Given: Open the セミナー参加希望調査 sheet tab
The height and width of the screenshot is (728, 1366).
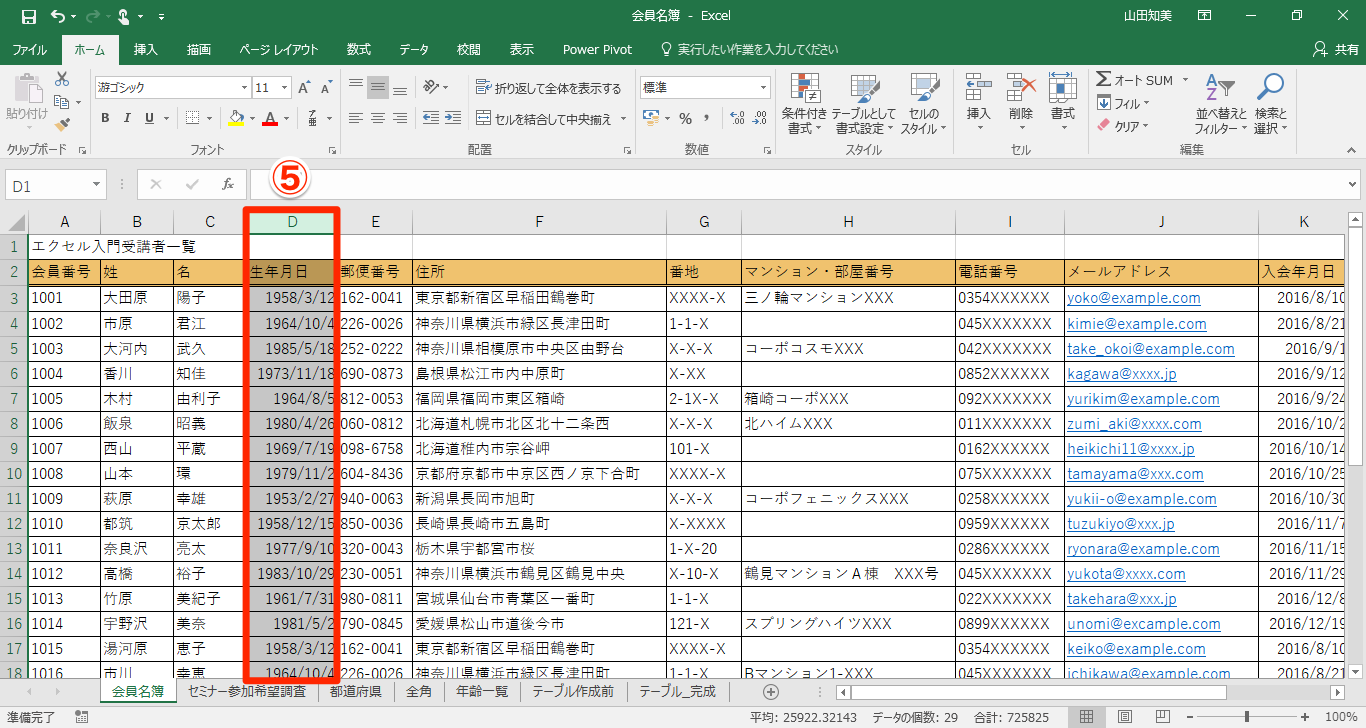Looking at the screenshot, I should tap(246, 691).
